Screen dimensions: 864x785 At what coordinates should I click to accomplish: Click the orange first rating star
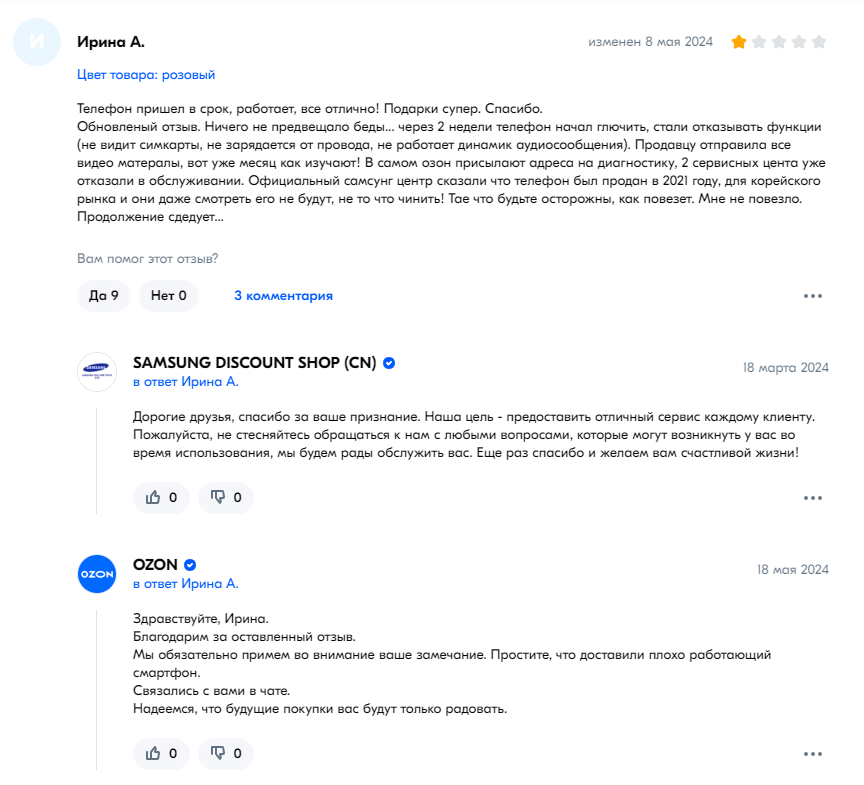click(x=739, y=42)
